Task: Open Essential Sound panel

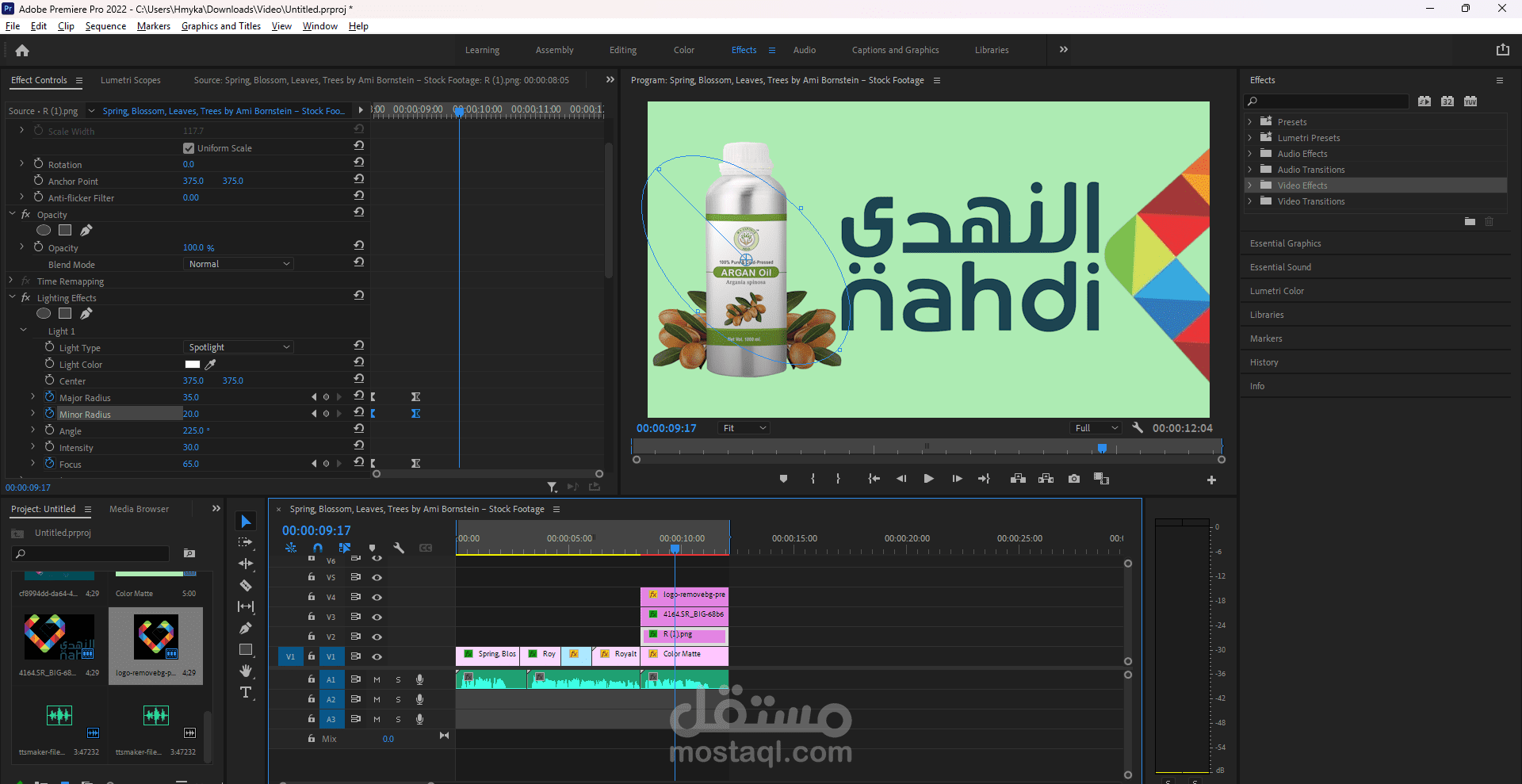Action: click(x=1281, y=267)
